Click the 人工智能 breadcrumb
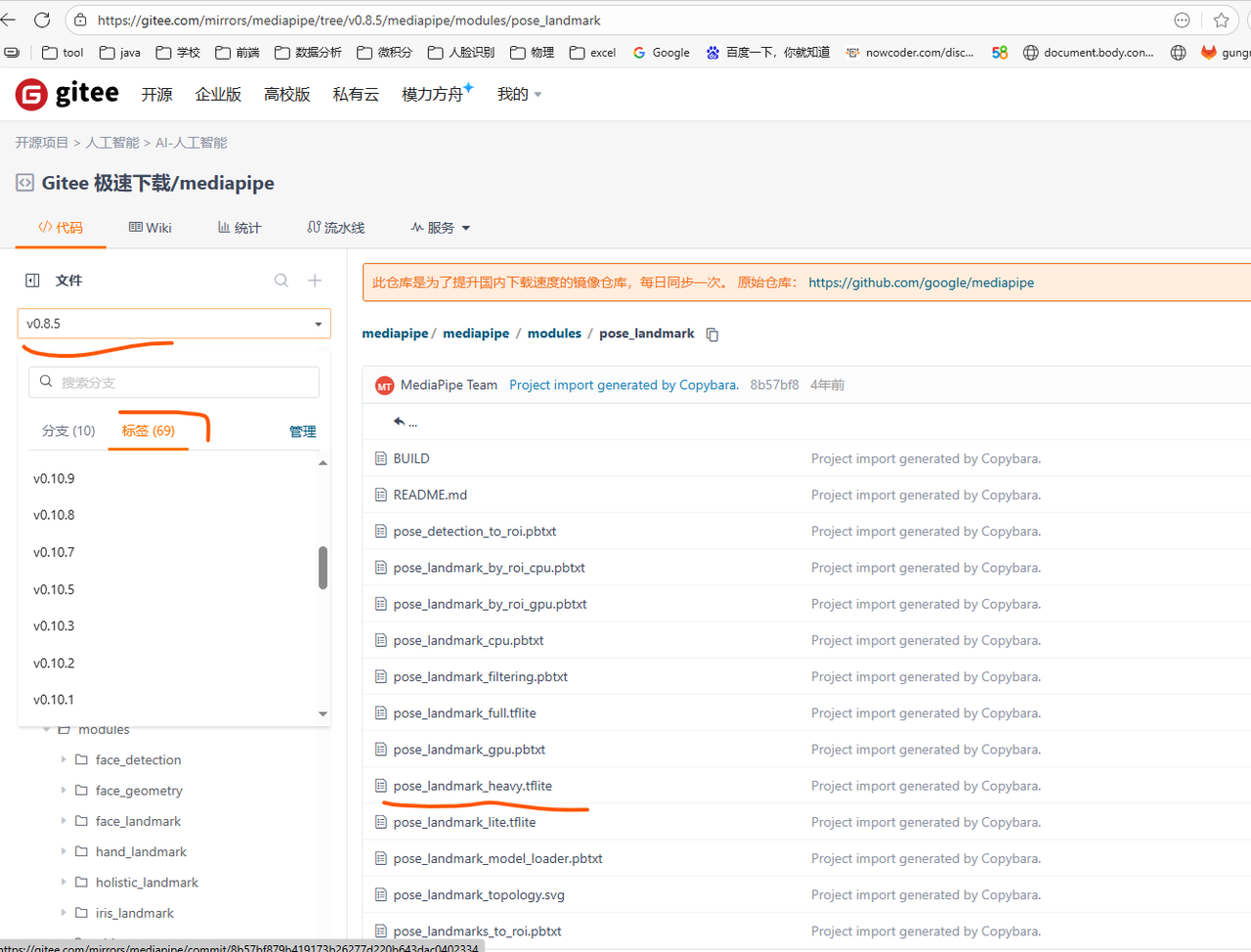Image resolution: width=1251 pixels, height=952 pixels. (112, 143)
